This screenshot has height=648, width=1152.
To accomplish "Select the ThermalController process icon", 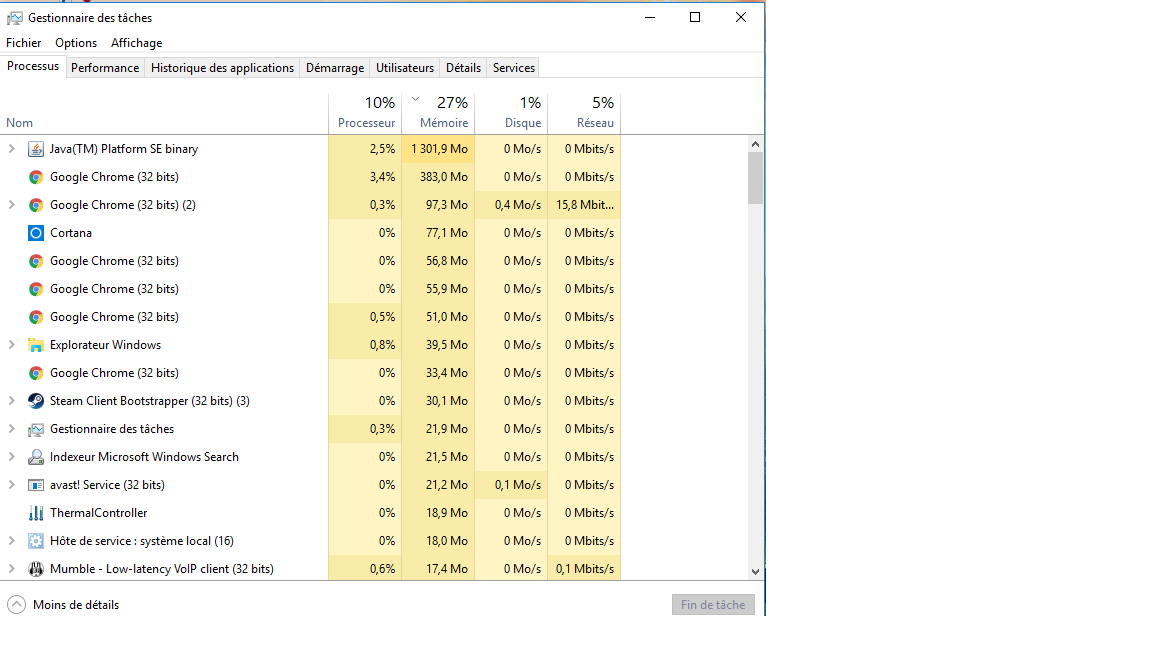I will 35,513.
